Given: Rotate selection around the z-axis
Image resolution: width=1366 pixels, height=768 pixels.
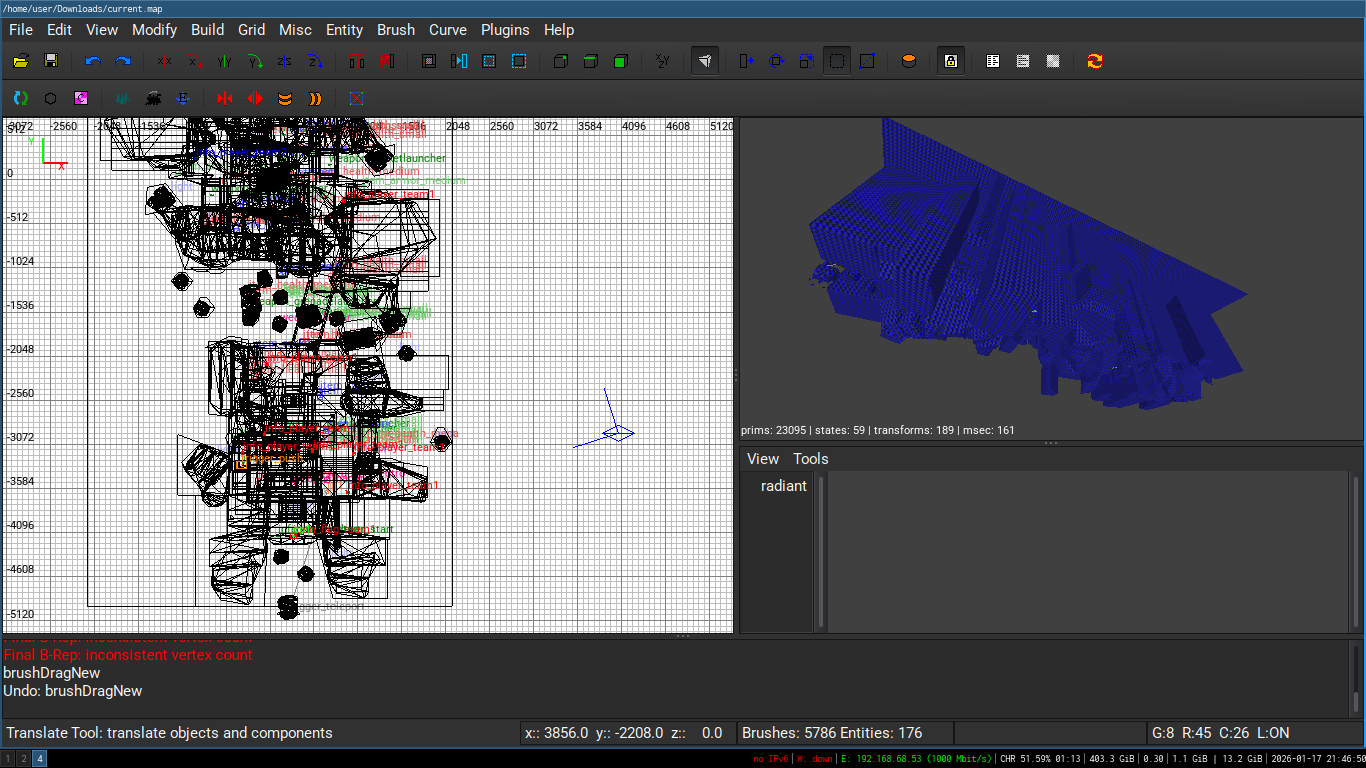Looking at the screenshot, I should [315, 61].
